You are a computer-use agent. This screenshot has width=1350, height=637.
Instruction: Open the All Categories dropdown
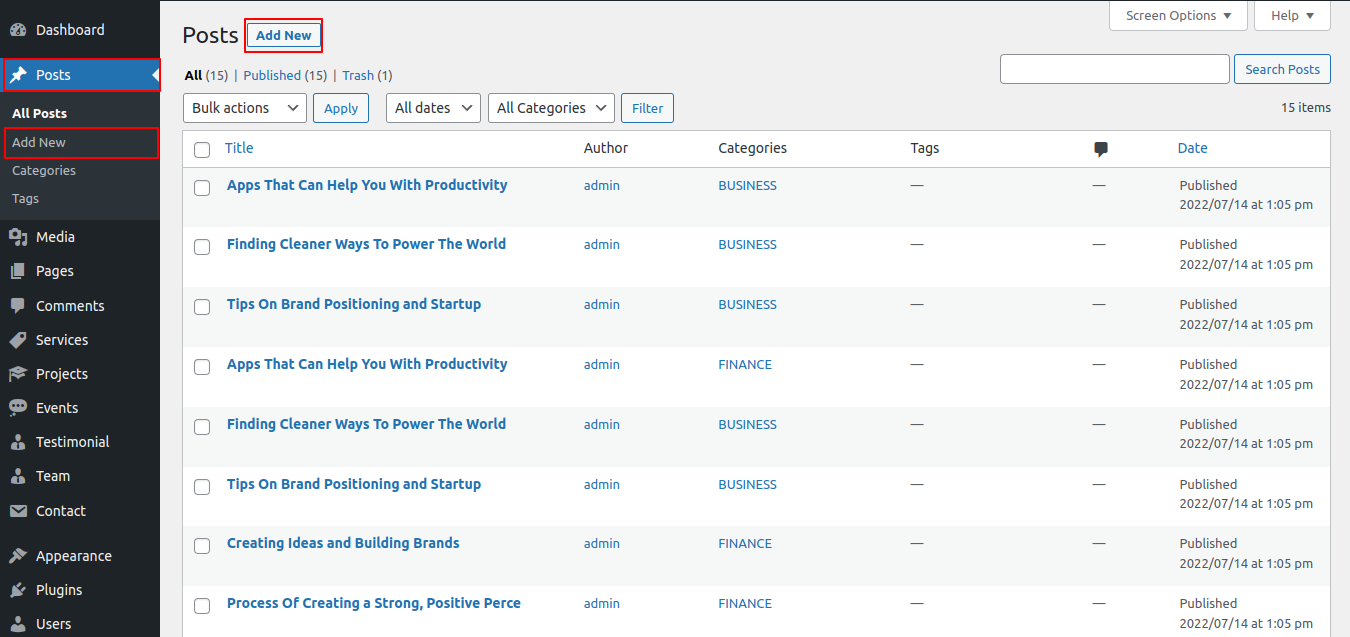coord(551,108)
